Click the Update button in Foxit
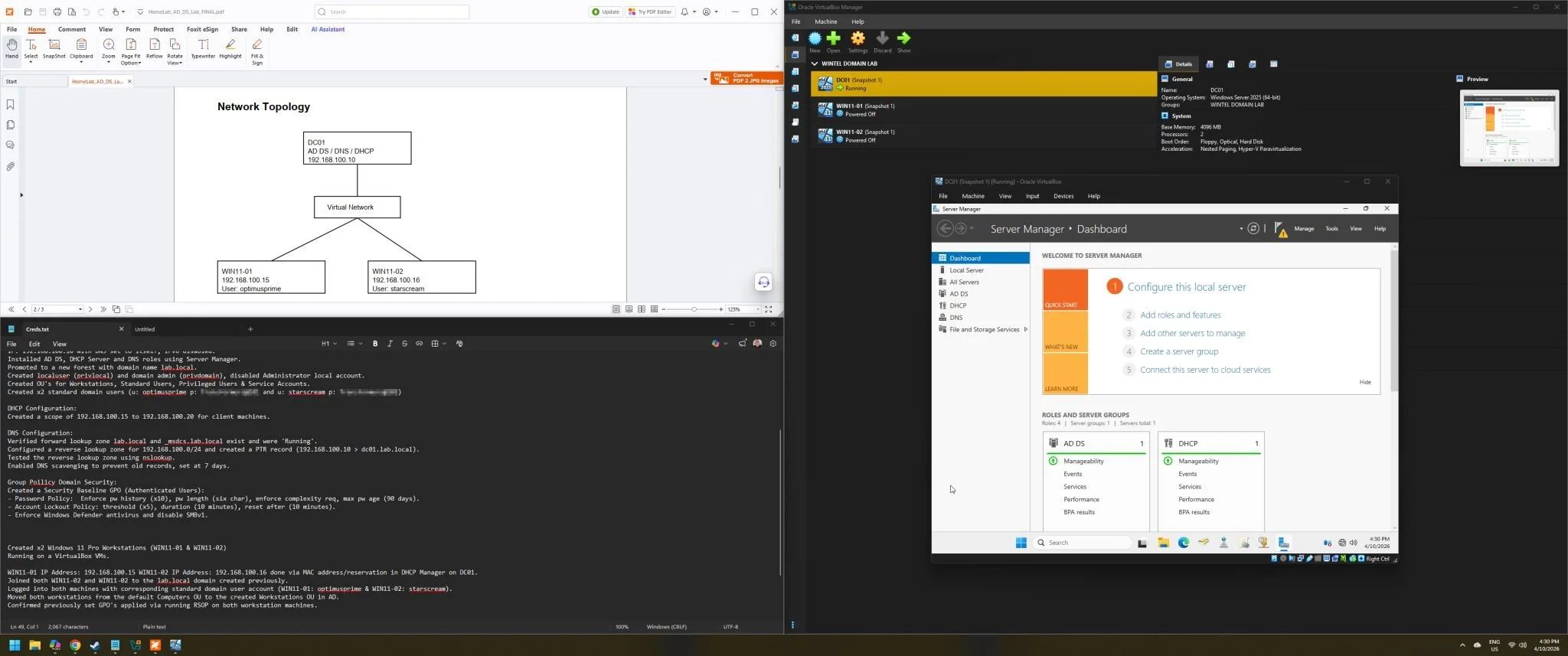Viewport: 1568px width, 656px height. (606, 11)
